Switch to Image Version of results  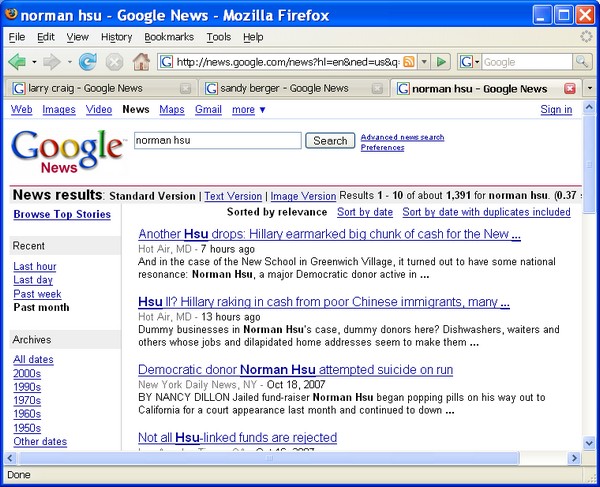pos(303,196)
